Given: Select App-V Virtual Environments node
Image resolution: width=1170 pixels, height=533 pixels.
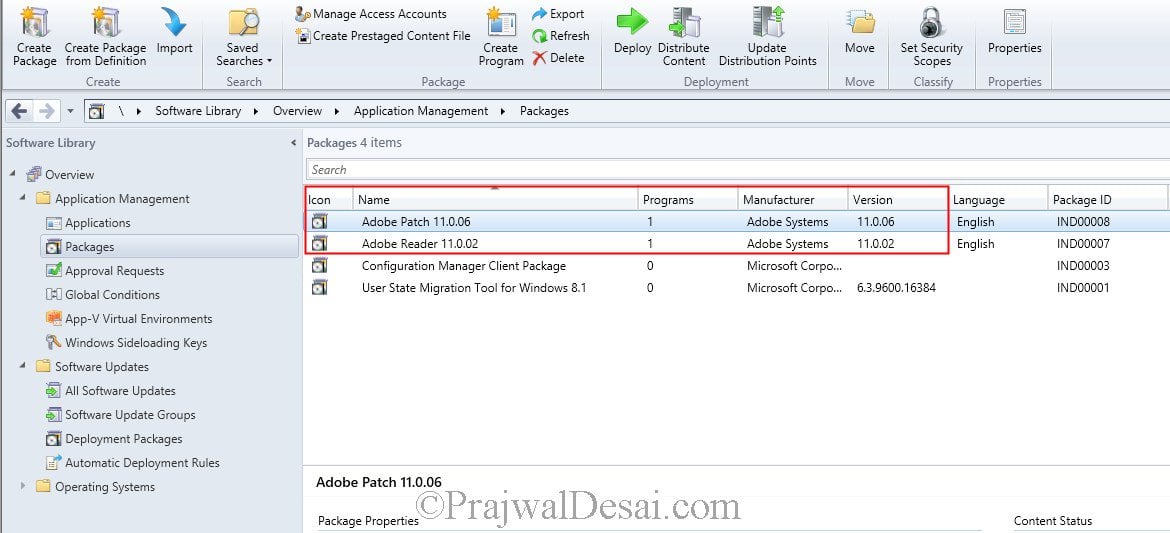Looking at the screenshot, I should [138, 318].
